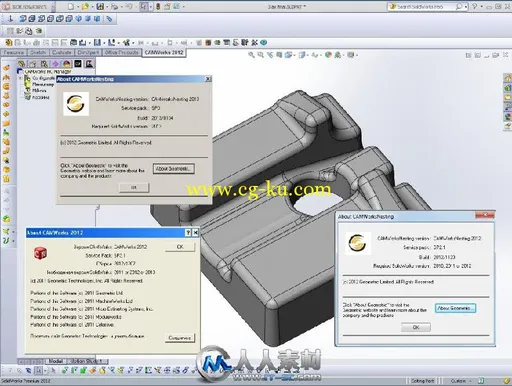Open the SolidWorks Help question mark
The width and height of the screenshot is (512, 386).
(x=475, y=6)
